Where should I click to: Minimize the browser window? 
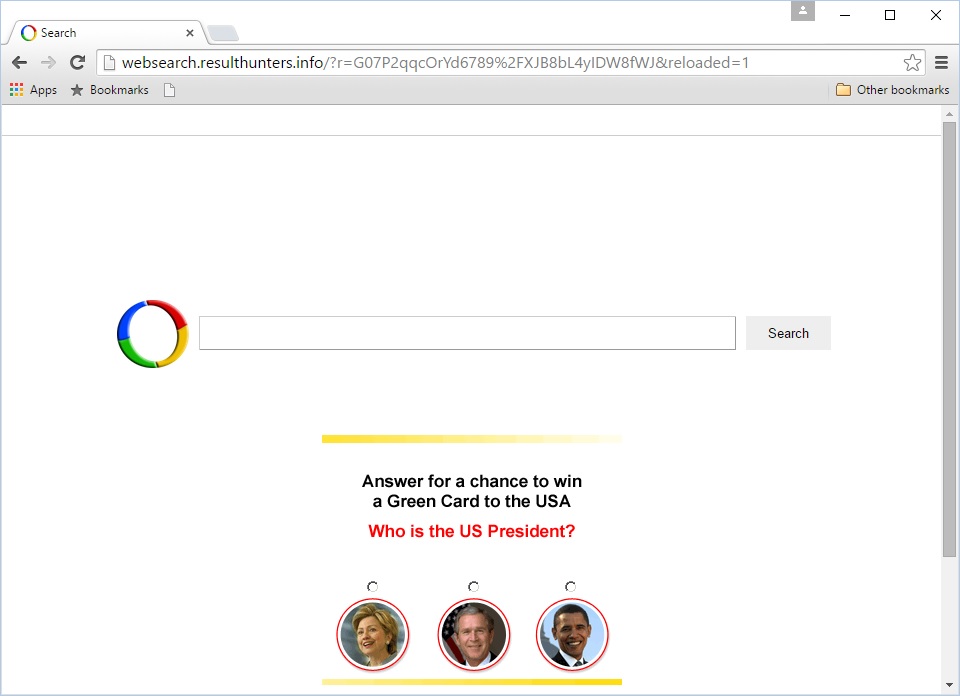pyautogui.click(x=845, y=15)
